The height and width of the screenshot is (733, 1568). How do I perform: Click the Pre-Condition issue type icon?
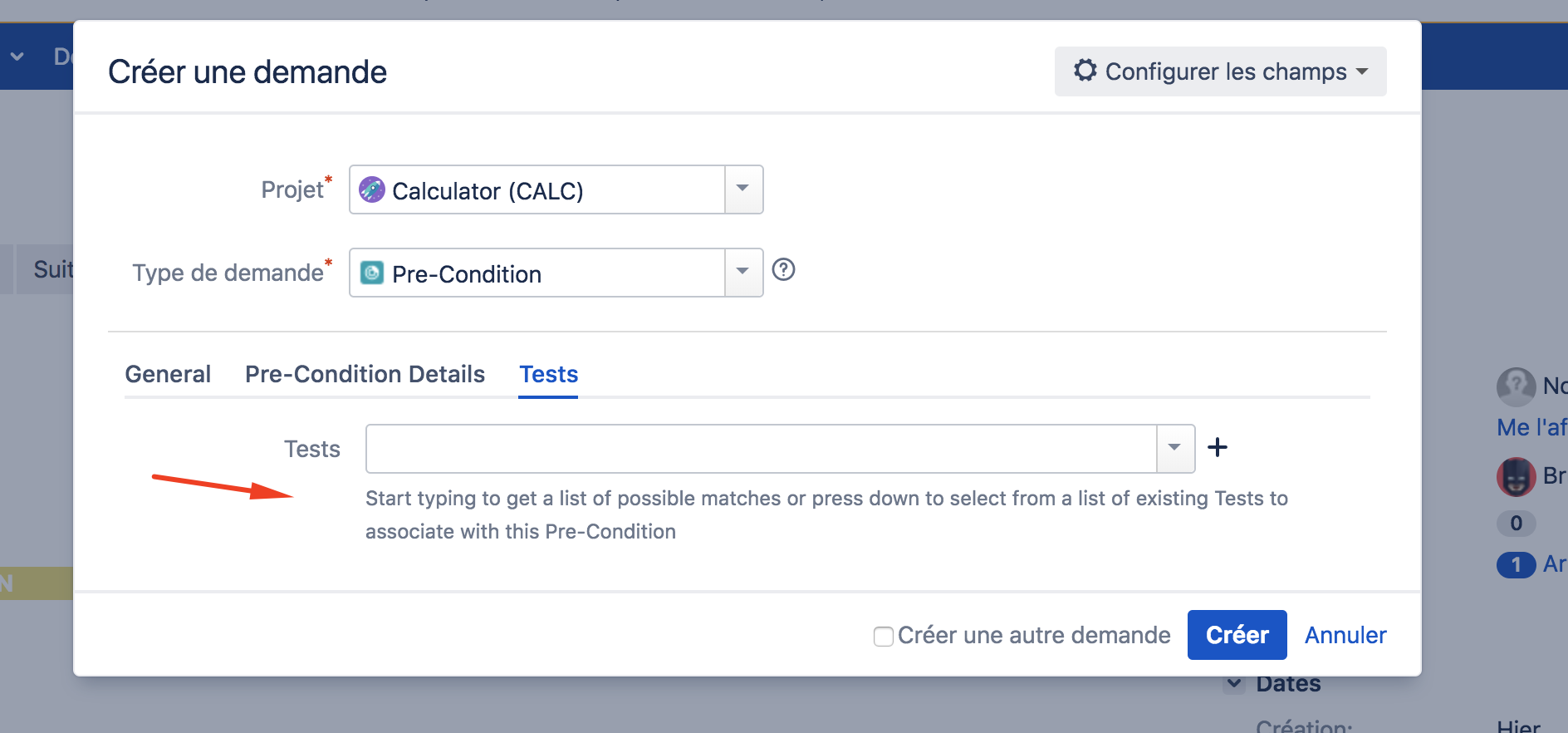tap(371, 273)
